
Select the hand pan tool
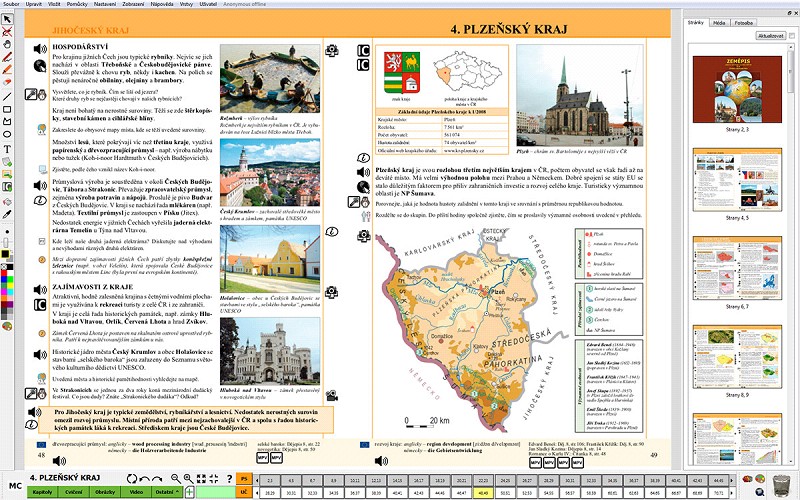click(x=7, y=44)
